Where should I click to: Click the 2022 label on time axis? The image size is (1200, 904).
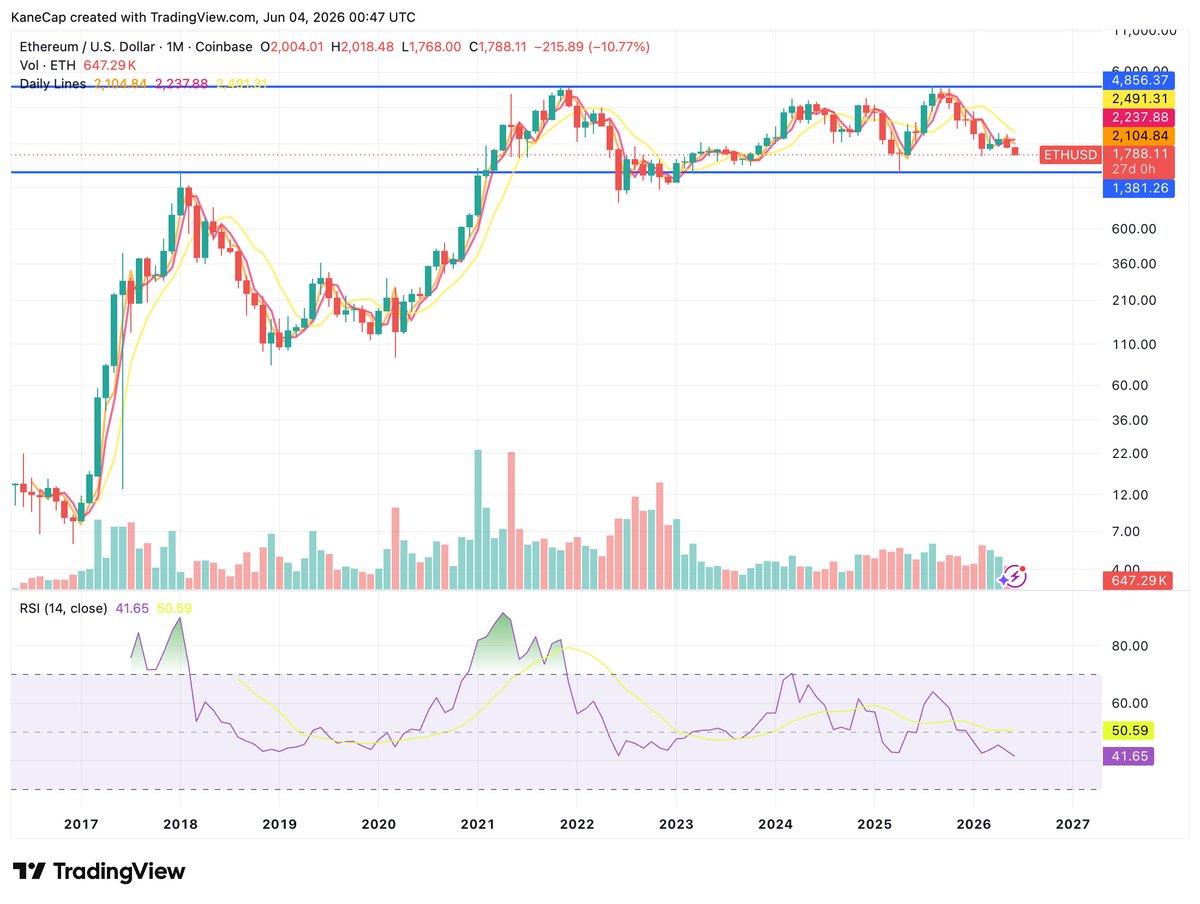tap(577, 824)
